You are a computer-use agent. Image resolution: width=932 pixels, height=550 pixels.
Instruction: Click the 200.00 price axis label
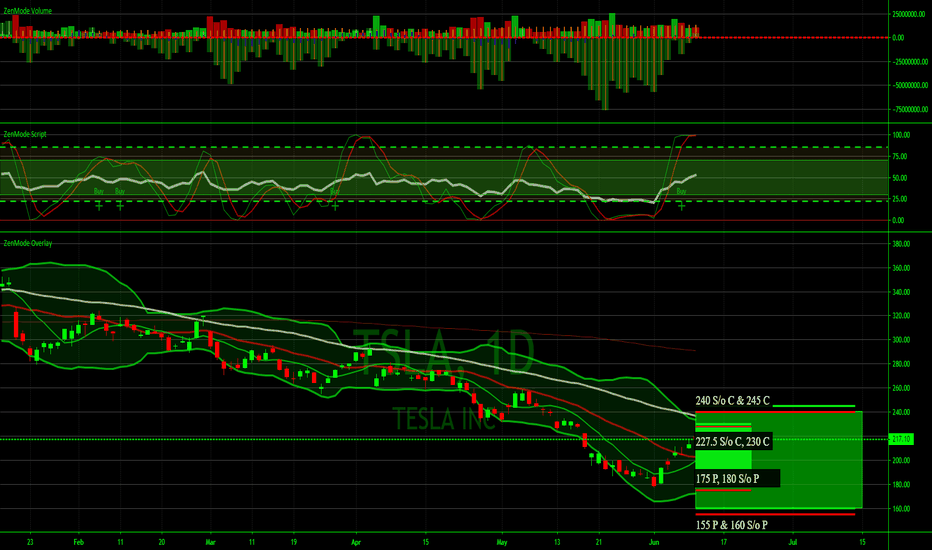pos(901,460)
